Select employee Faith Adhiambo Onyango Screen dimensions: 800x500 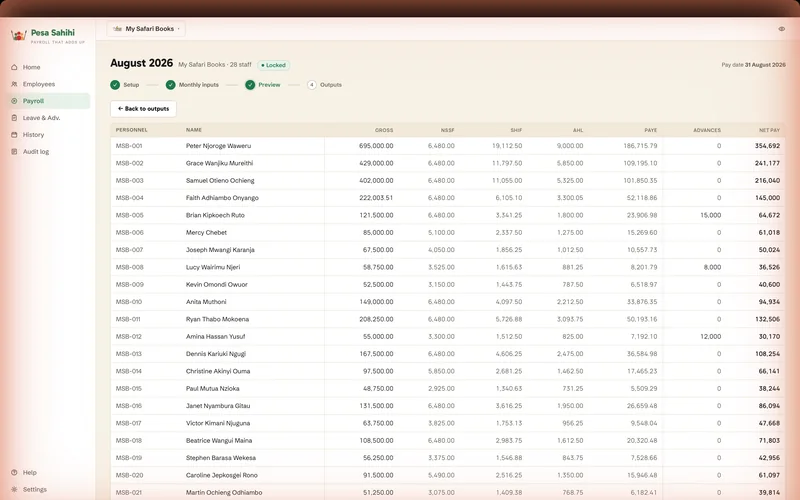(222, 198)
